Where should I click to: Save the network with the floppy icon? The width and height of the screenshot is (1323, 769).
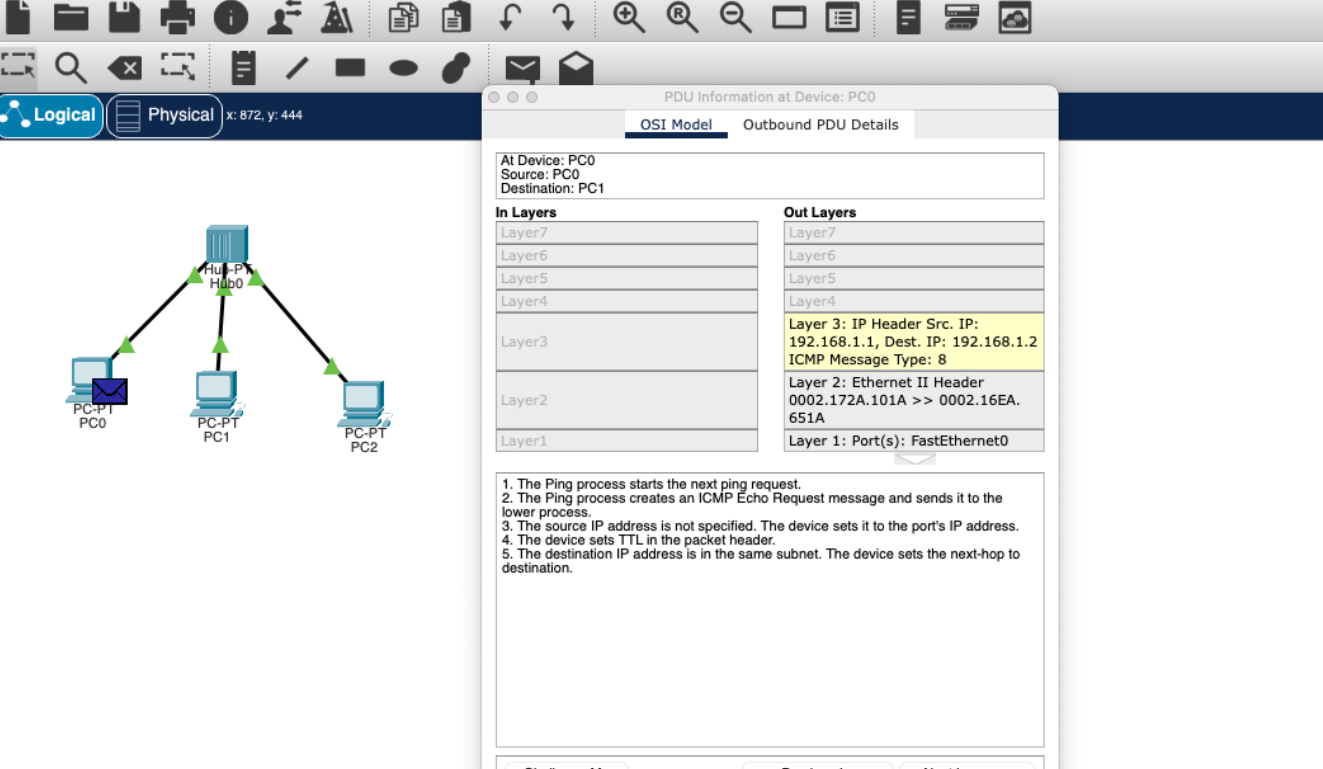pyautogui.click(x=124, y=16)
